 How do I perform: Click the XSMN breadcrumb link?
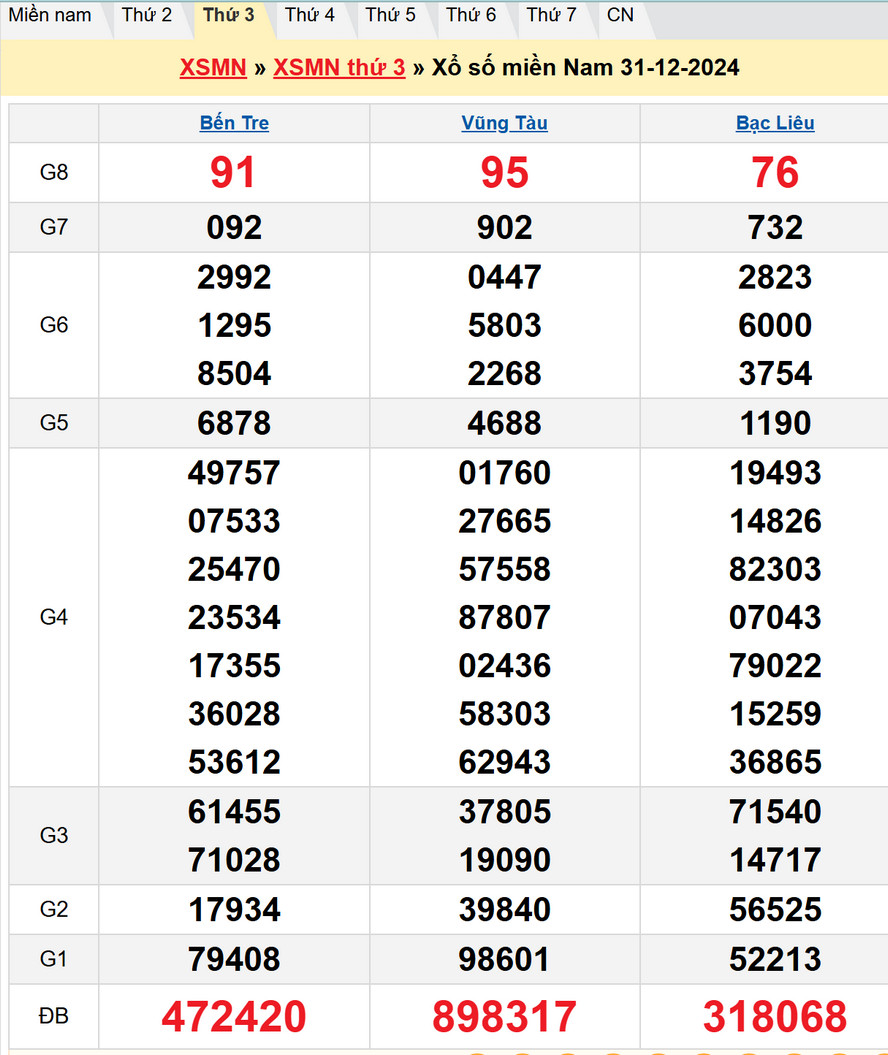tap(213, 67)
